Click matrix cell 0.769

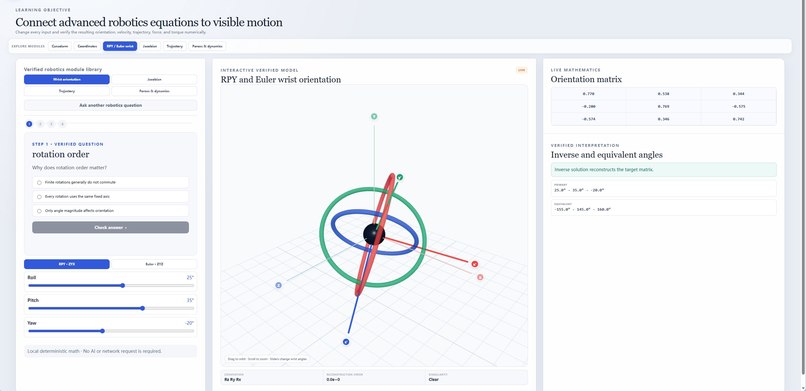(x=664, y=106)
